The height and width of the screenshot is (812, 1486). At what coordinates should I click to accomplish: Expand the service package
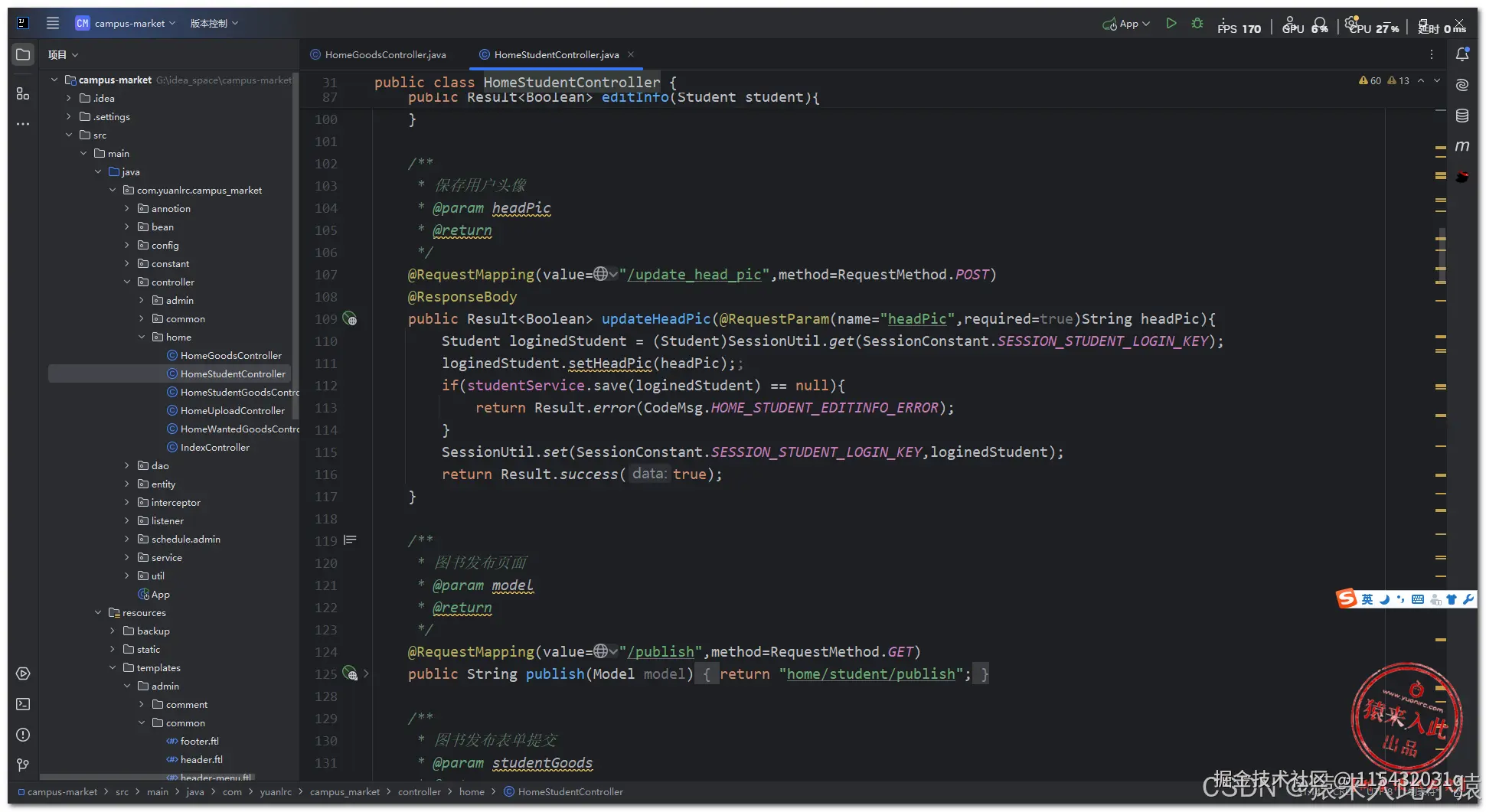click(x=127, y=557)
